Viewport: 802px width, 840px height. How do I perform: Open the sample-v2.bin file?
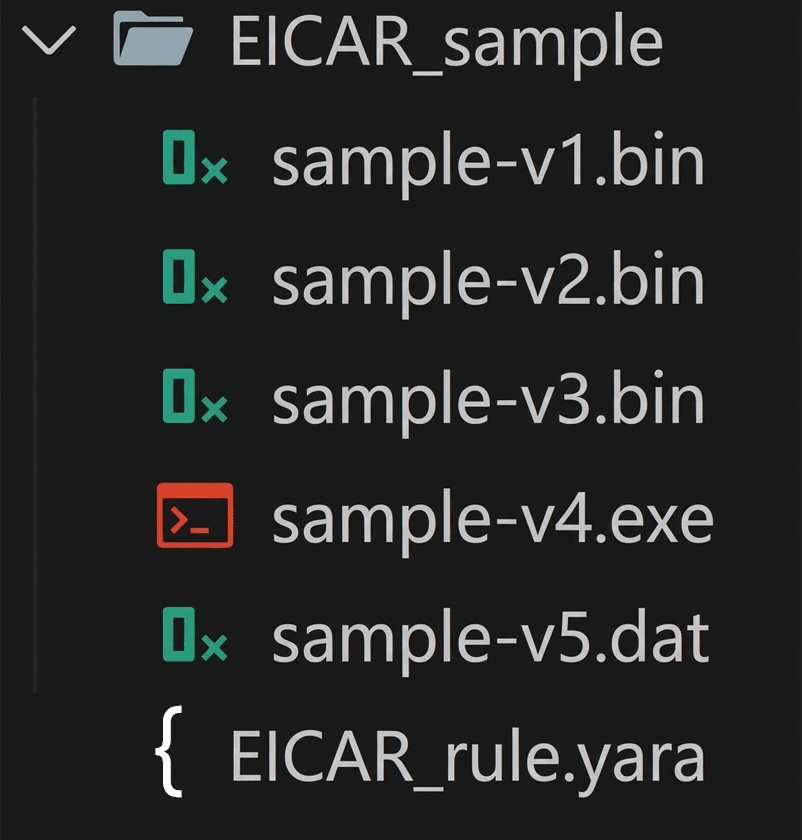point(488,280)
